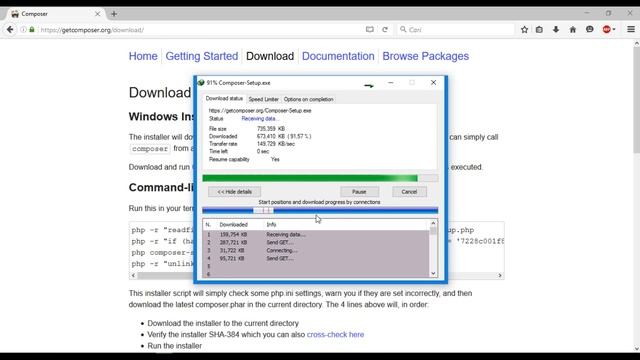This screenshot has width=640, height=360.
Task: Bookmark this page with the star icon
Action: [x=524, y=29]
